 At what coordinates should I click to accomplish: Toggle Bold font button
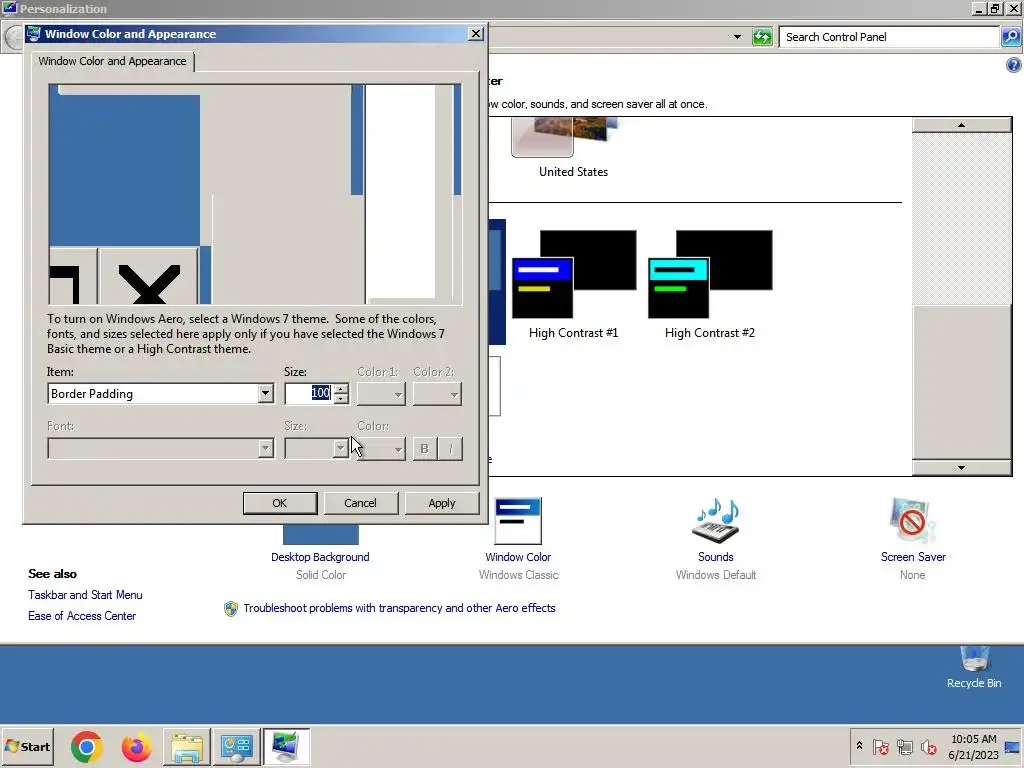tap(424, 449)
